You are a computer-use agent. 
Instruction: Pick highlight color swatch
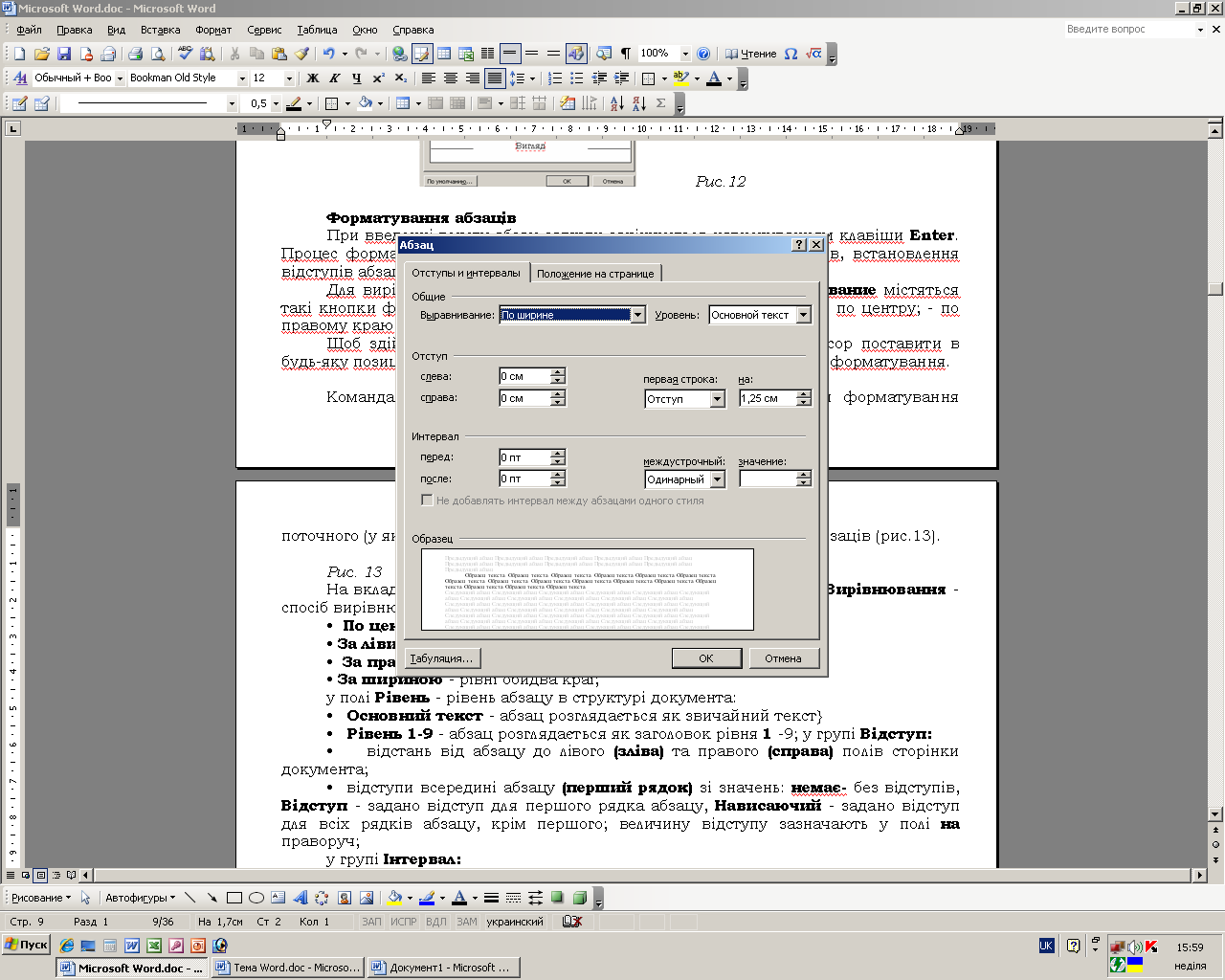click(680, 78)
